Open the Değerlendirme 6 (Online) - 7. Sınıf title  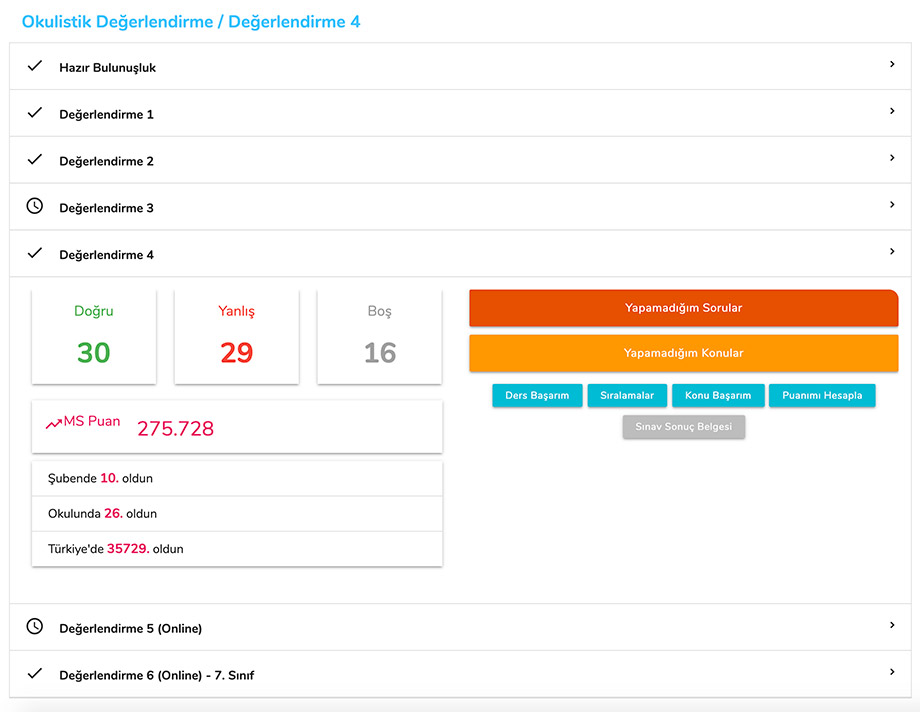(157, 675)
